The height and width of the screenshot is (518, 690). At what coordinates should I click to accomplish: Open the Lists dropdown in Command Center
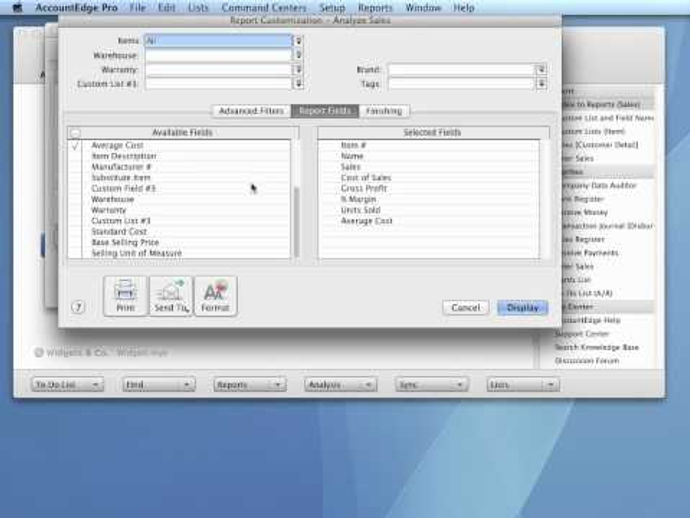click(x=523, y=385)
